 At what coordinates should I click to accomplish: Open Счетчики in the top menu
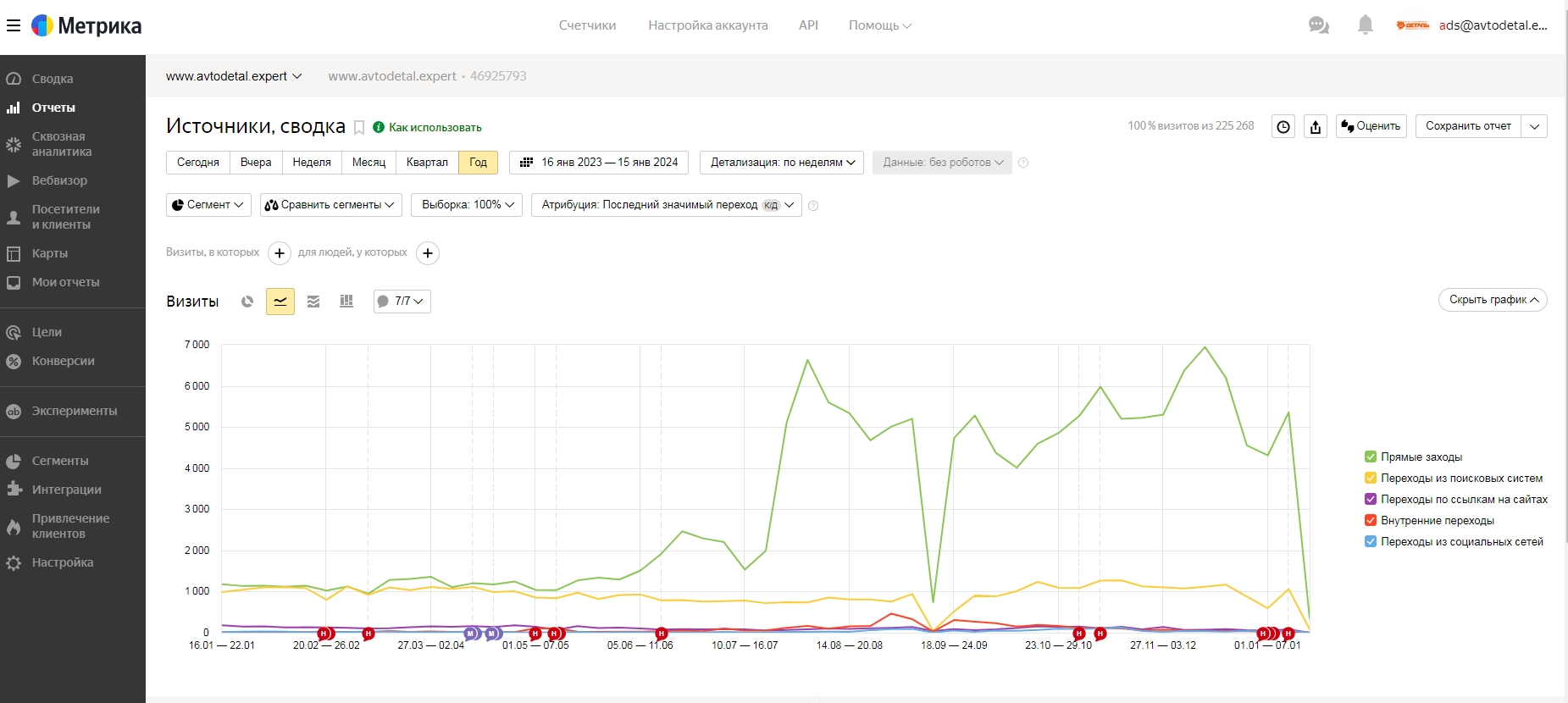pyautogui.click(x=587, y=25)
